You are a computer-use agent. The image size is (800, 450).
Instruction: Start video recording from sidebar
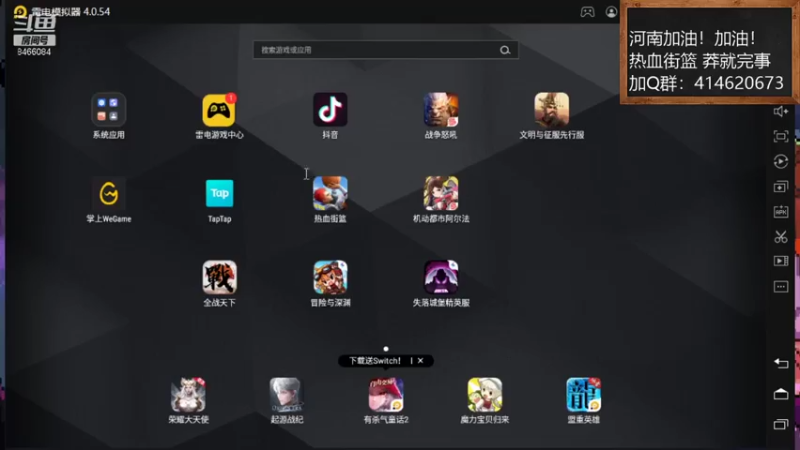point(781,261)
